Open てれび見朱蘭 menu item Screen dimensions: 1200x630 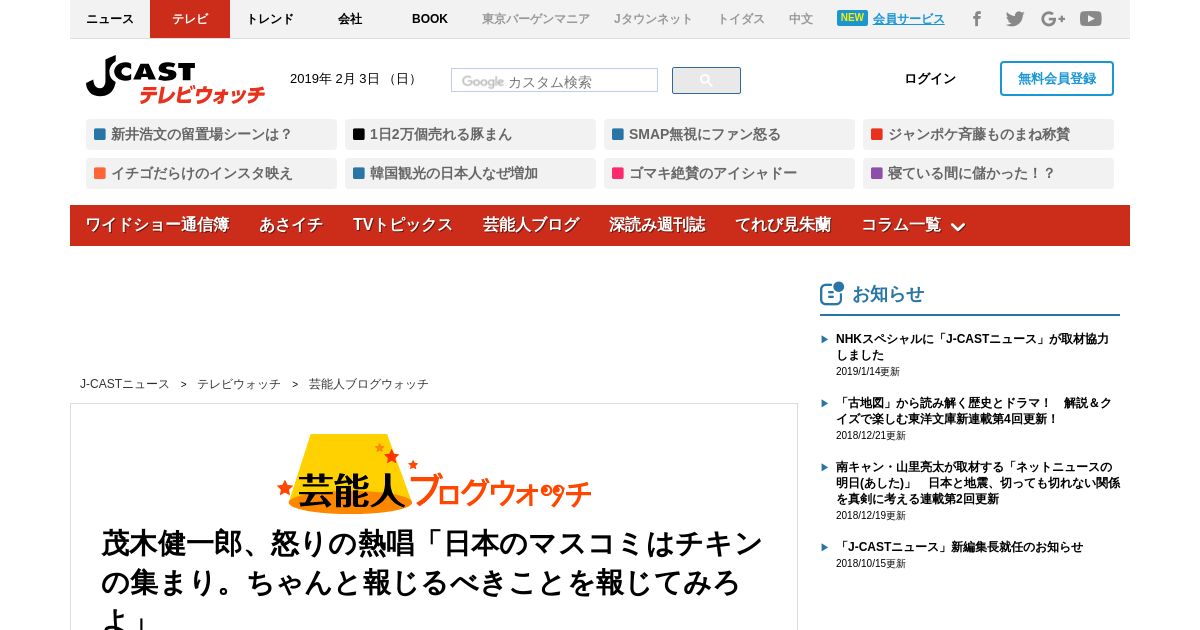click(x=783, y=225)
